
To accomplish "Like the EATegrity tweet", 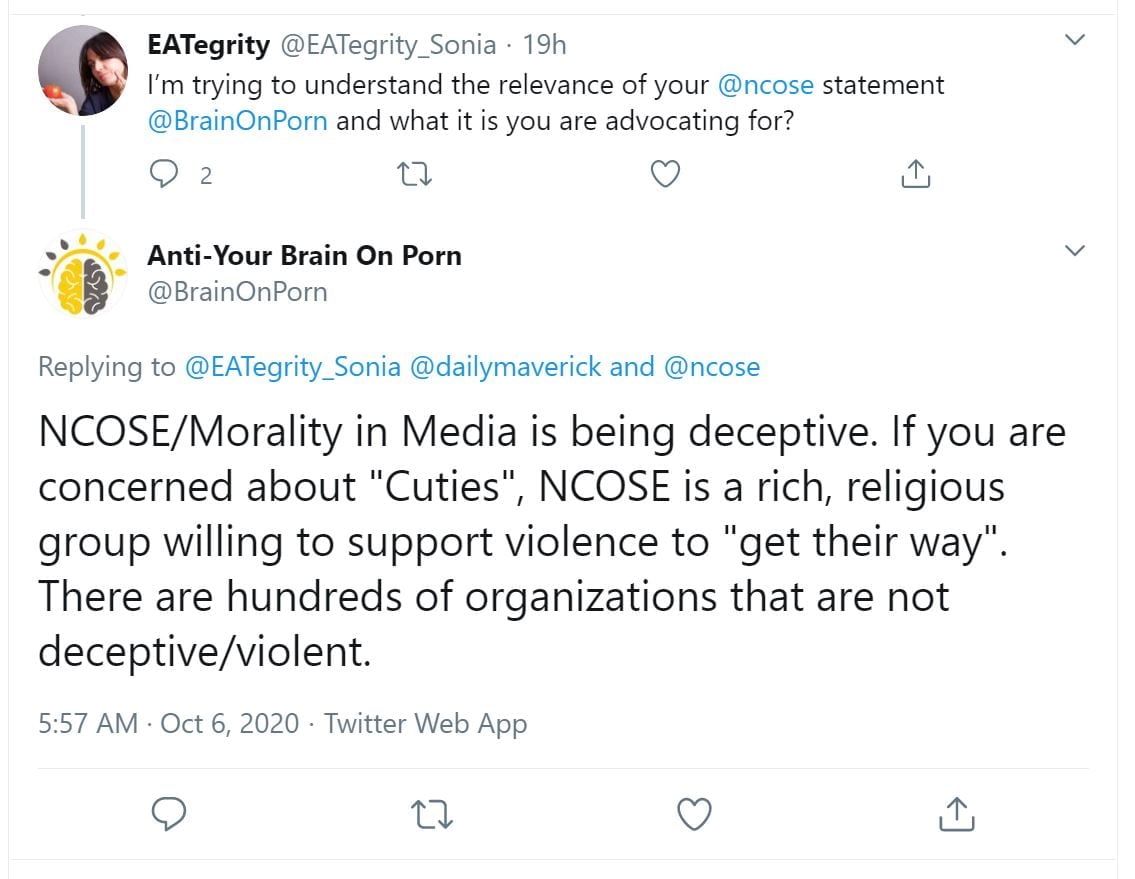I will pos(665,175).
